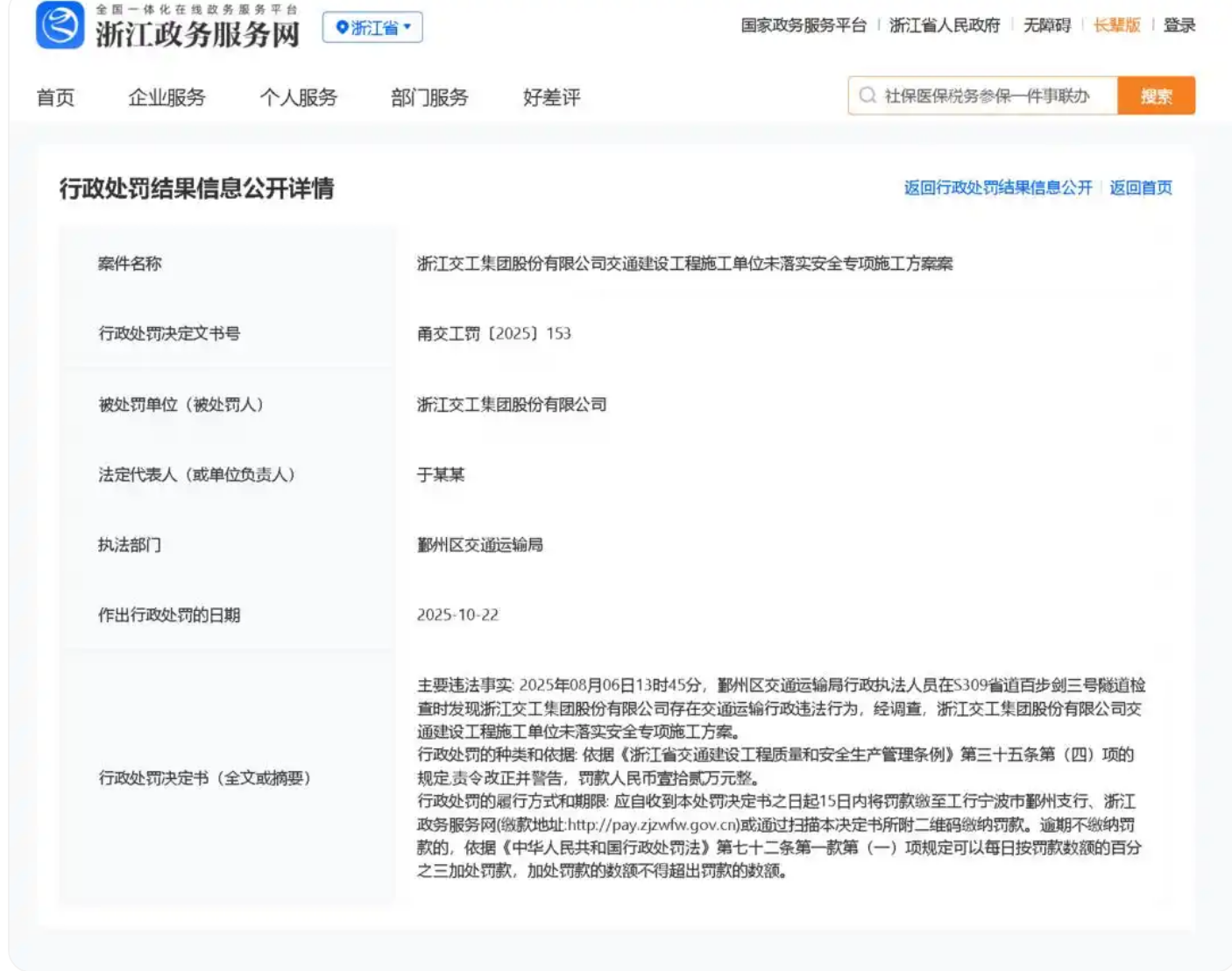Click the line starting 主要违法事实

tap(782, 685)
